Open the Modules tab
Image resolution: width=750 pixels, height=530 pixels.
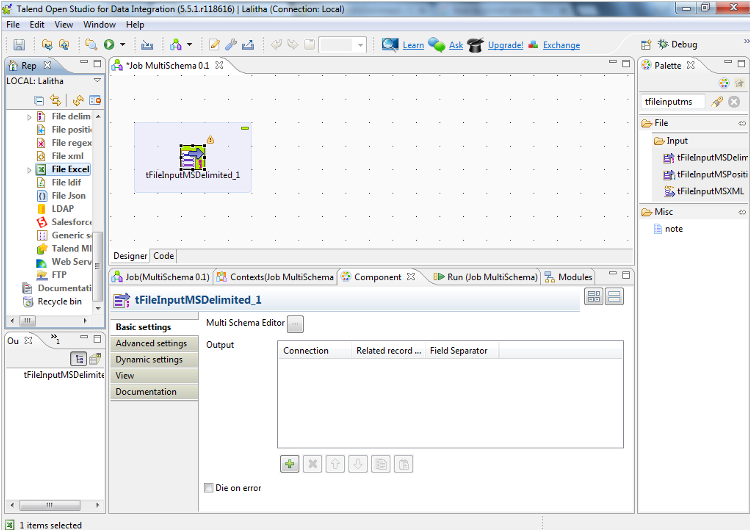click(x=569, y=277)
